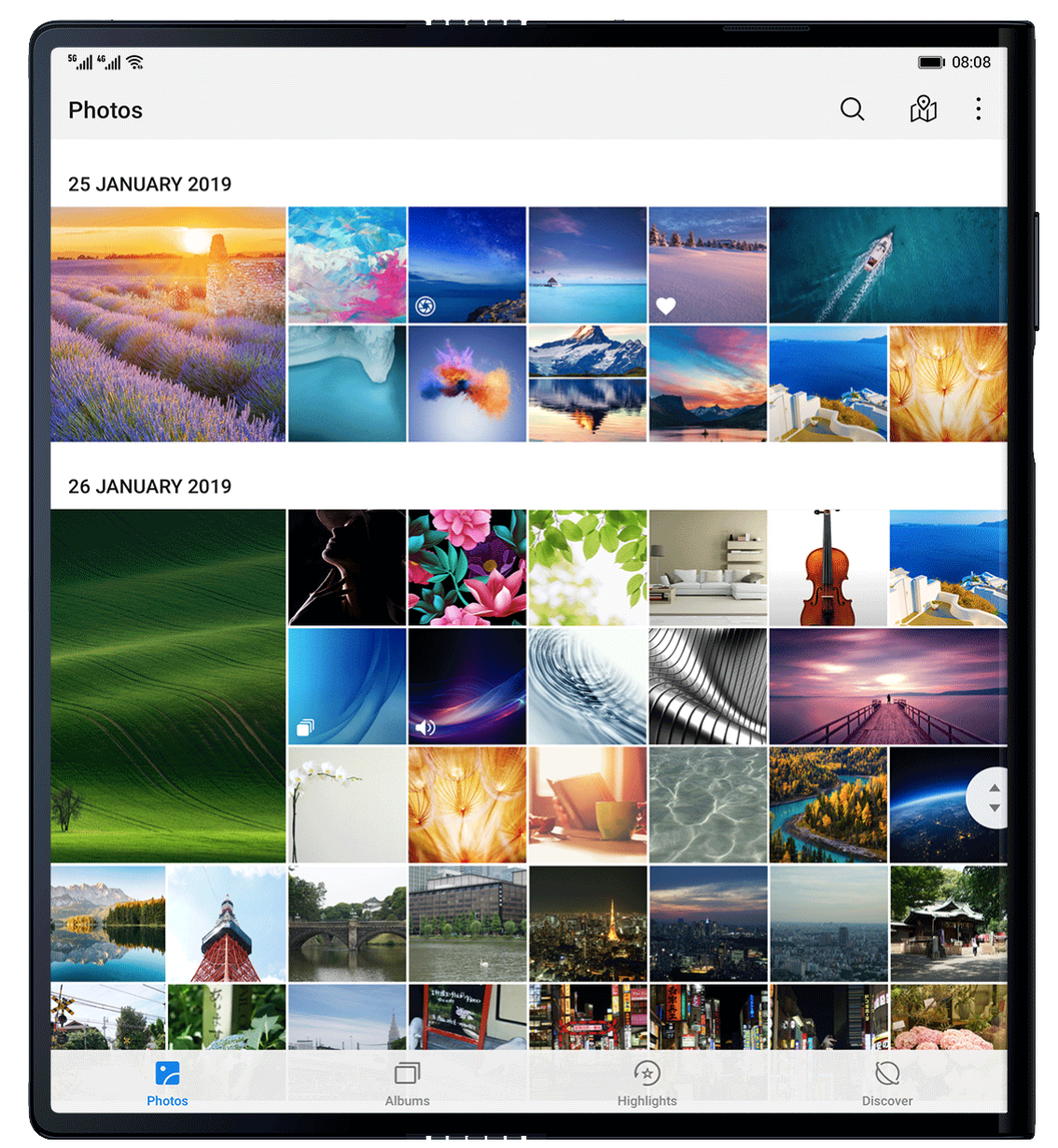Switch to the Highlights tab
The width and height of the screenshot is (1058, 1148).
point(647,1084)
